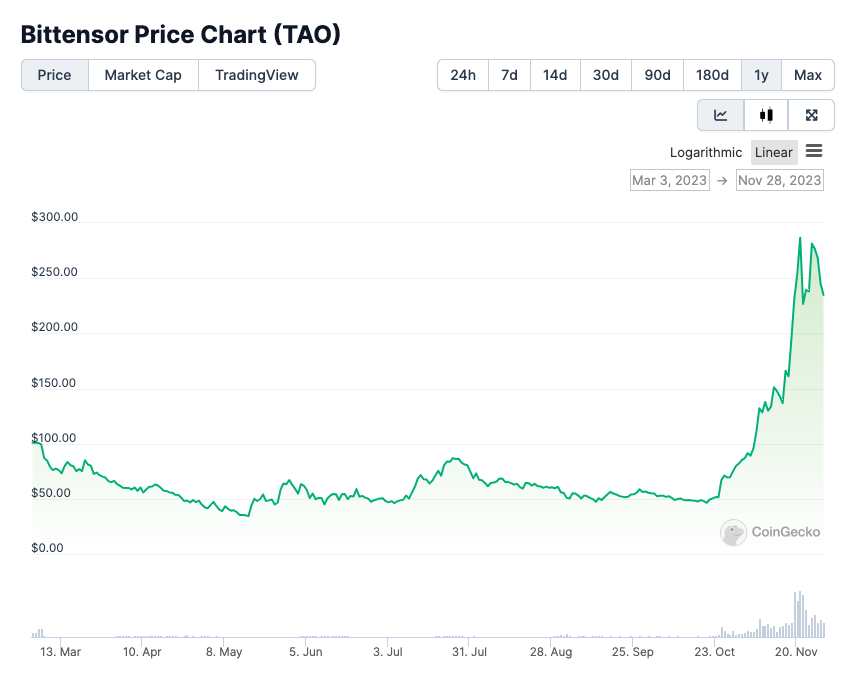Image resolution: width=858 pixels, height=676 pixels.
Task: Open the TradingView tab
Action: pos(257,75)
